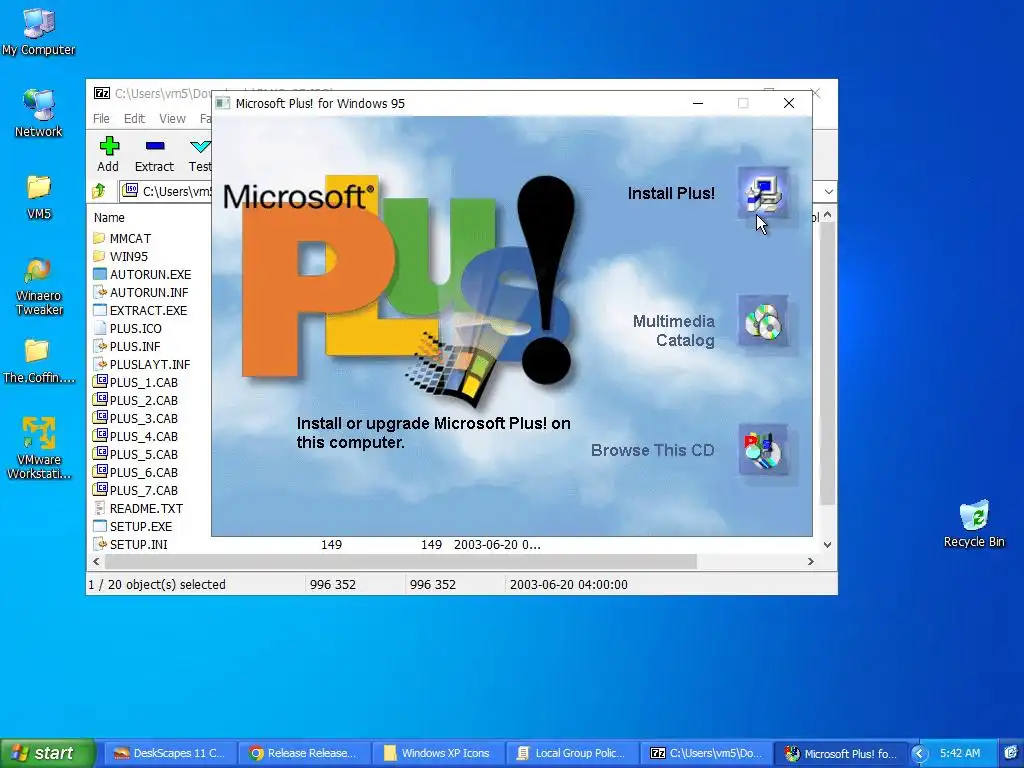The width and height of the screenshot is (1024, 768).
Task: Click the Install Plus! computer icon
Action: 763,193
